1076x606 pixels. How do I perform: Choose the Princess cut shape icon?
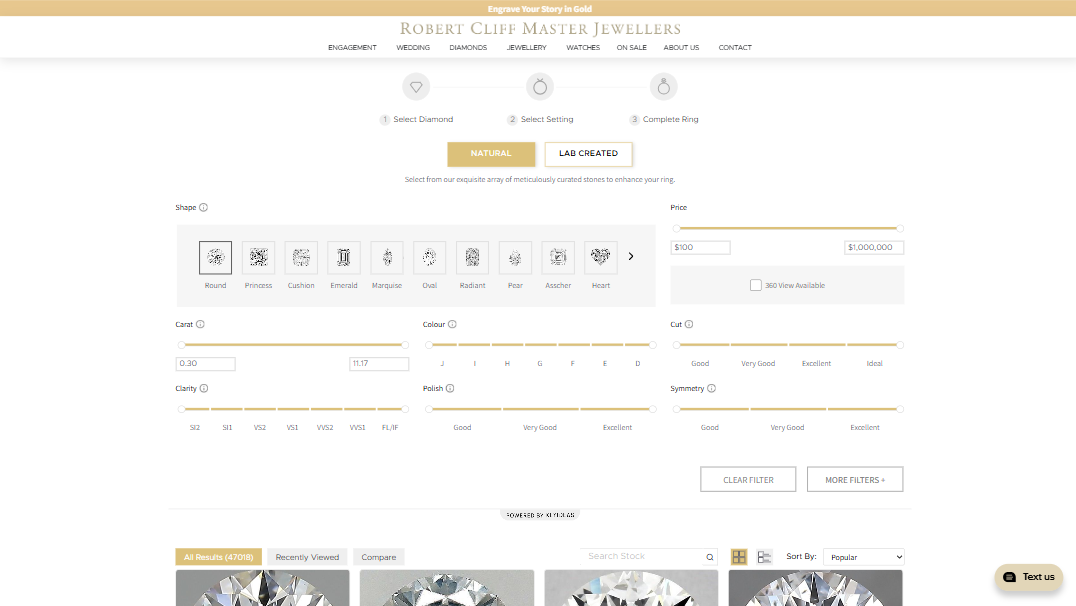point(258,258)
